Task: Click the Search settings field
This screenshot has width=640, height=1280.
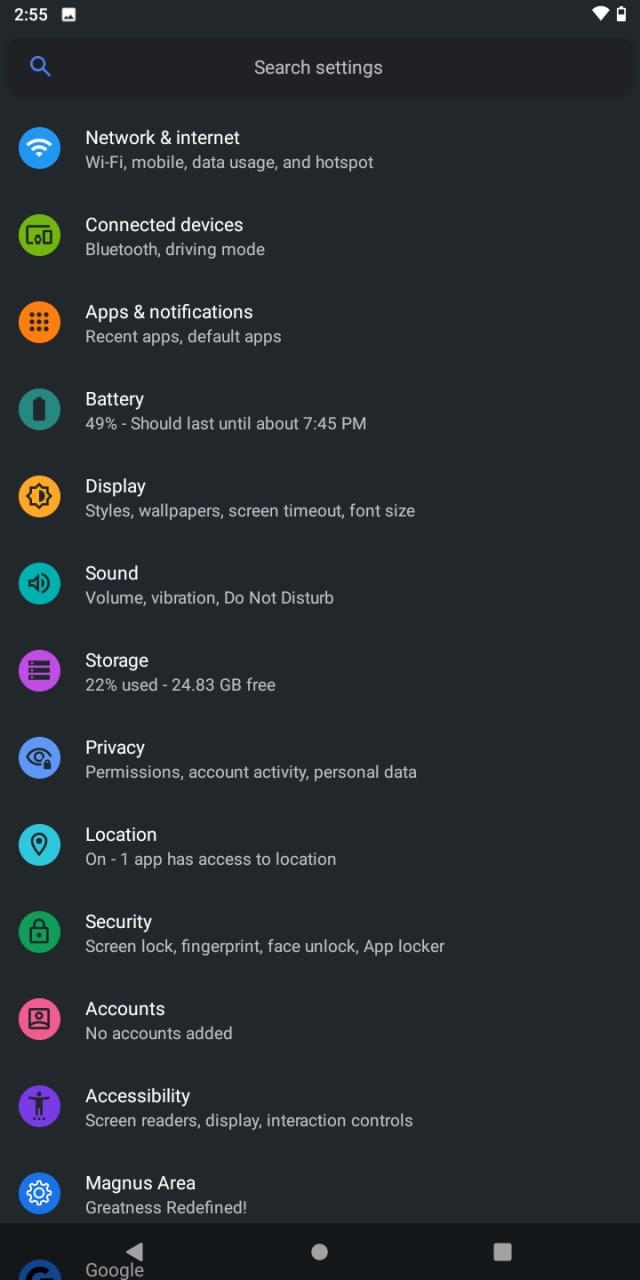Action: (x=320, y=67)
